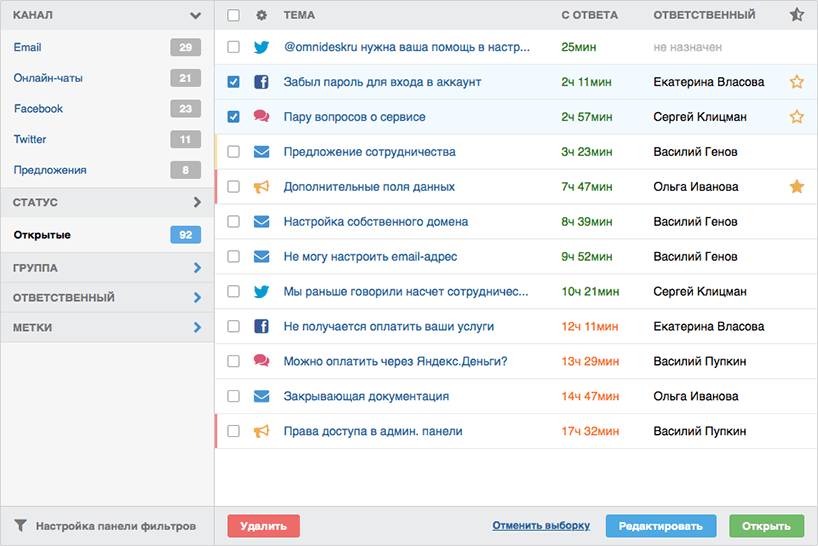Click the gear icon in table header

click(261, 15)
